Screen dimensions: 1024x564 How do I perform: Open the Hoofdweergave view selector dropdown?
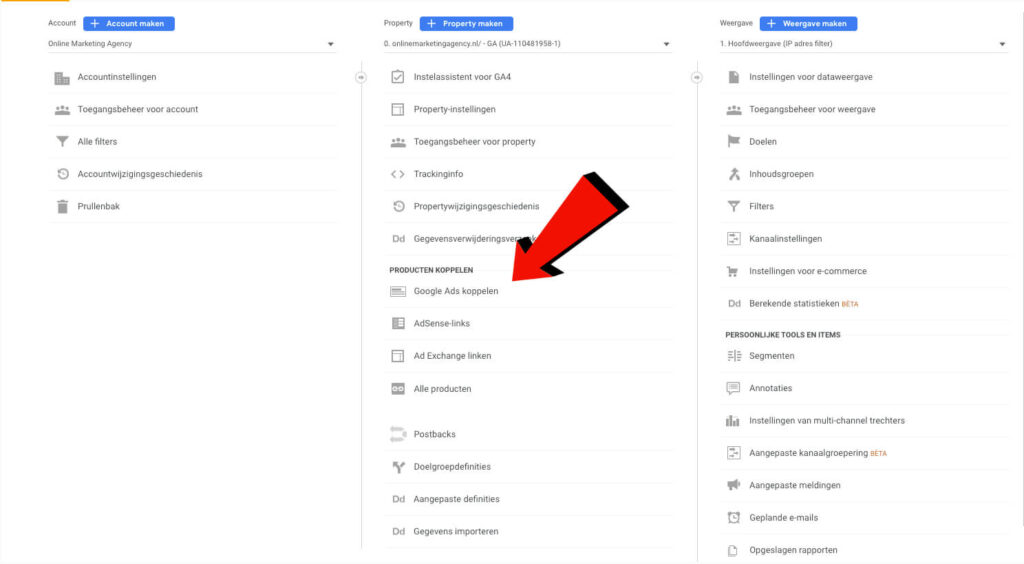tap(863, 44)
